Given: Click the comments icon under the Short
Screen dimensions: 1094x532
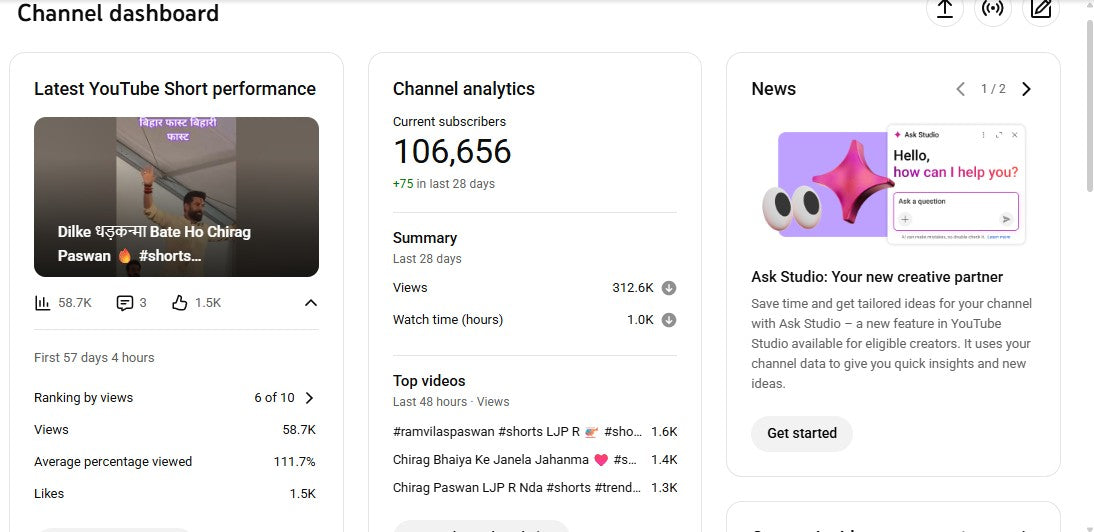Looking at the screenshot, I should click(125, 303).
